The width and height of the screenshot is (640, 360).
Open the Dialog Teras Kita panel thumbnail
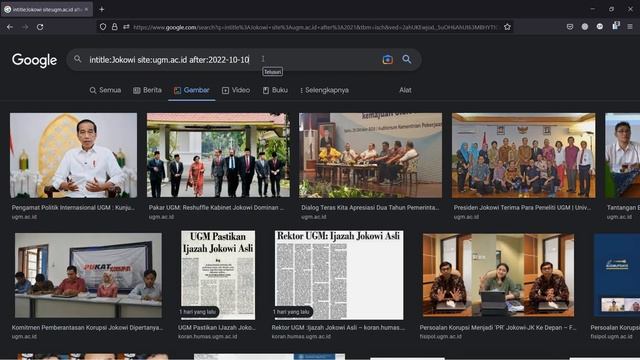click(370, 155)
